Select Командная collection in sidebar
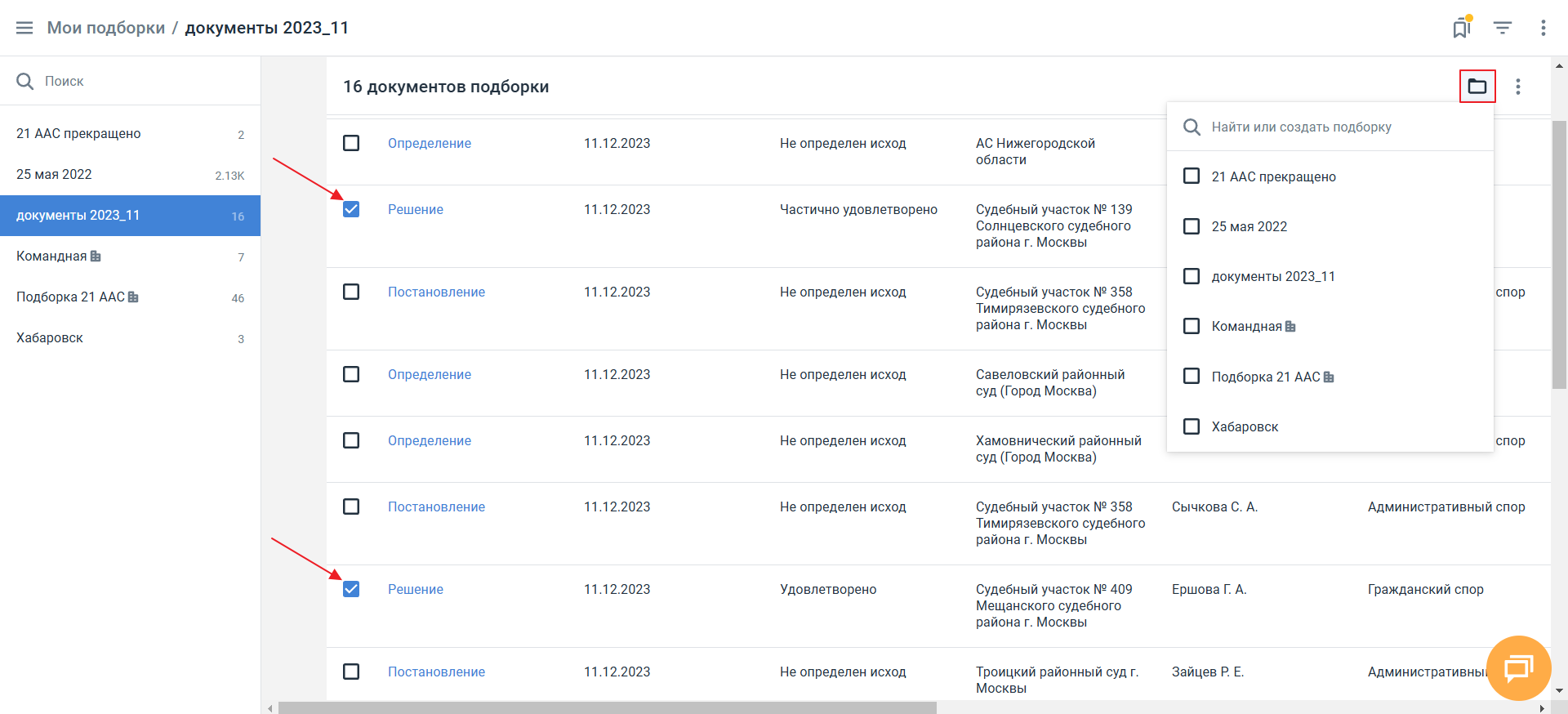This screenshot has height=714, width=1568. [x=130, y=257]
